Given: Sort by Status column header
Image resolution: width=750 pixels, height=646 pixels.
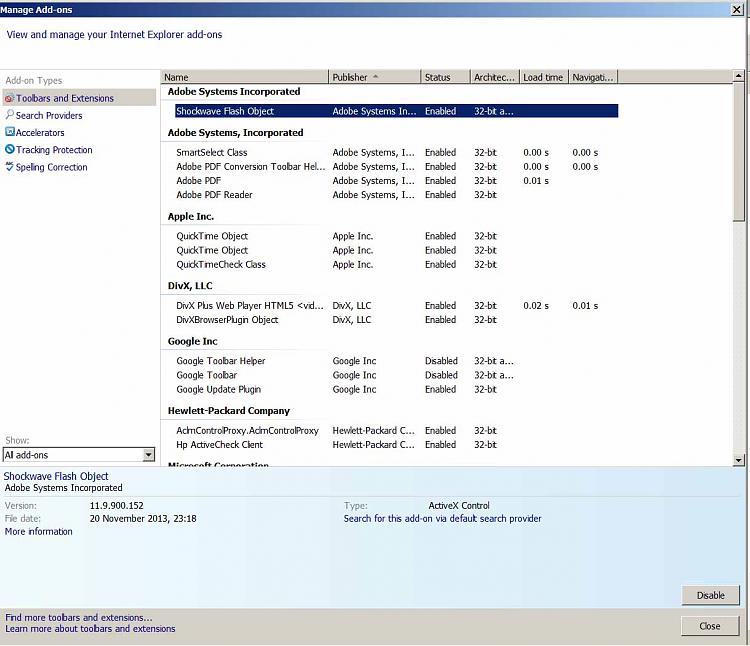Looking at the screenshot, I should [445, 77].
